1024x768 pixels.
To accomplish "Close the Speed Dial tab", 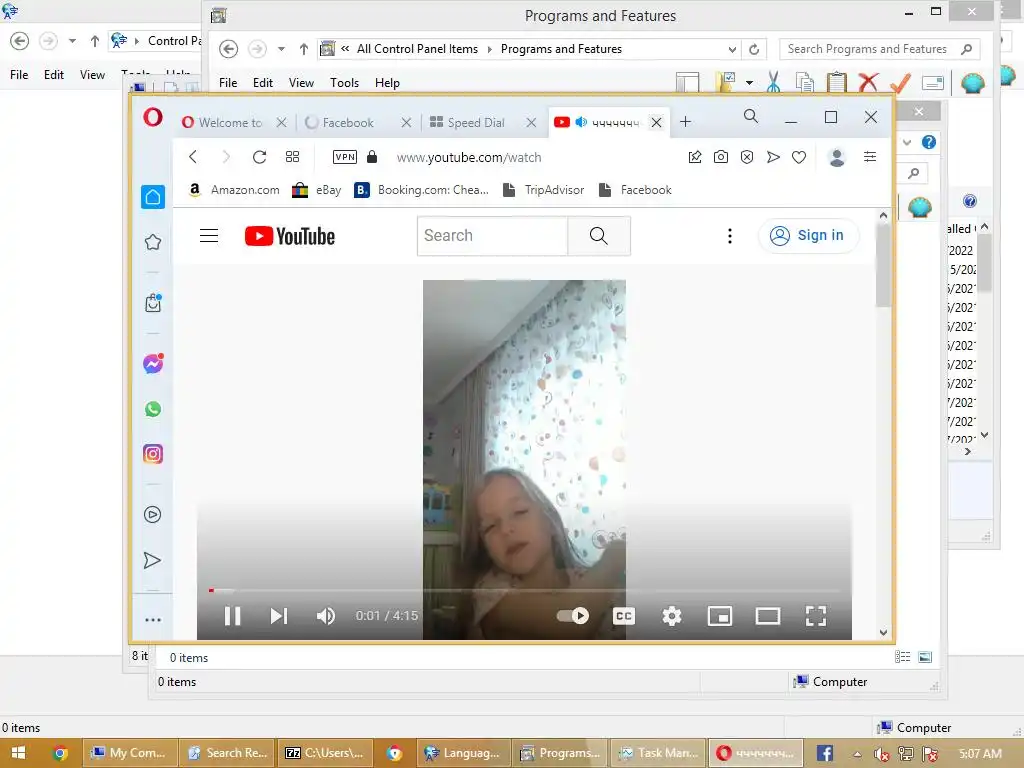I will click(x=531, y=122).
